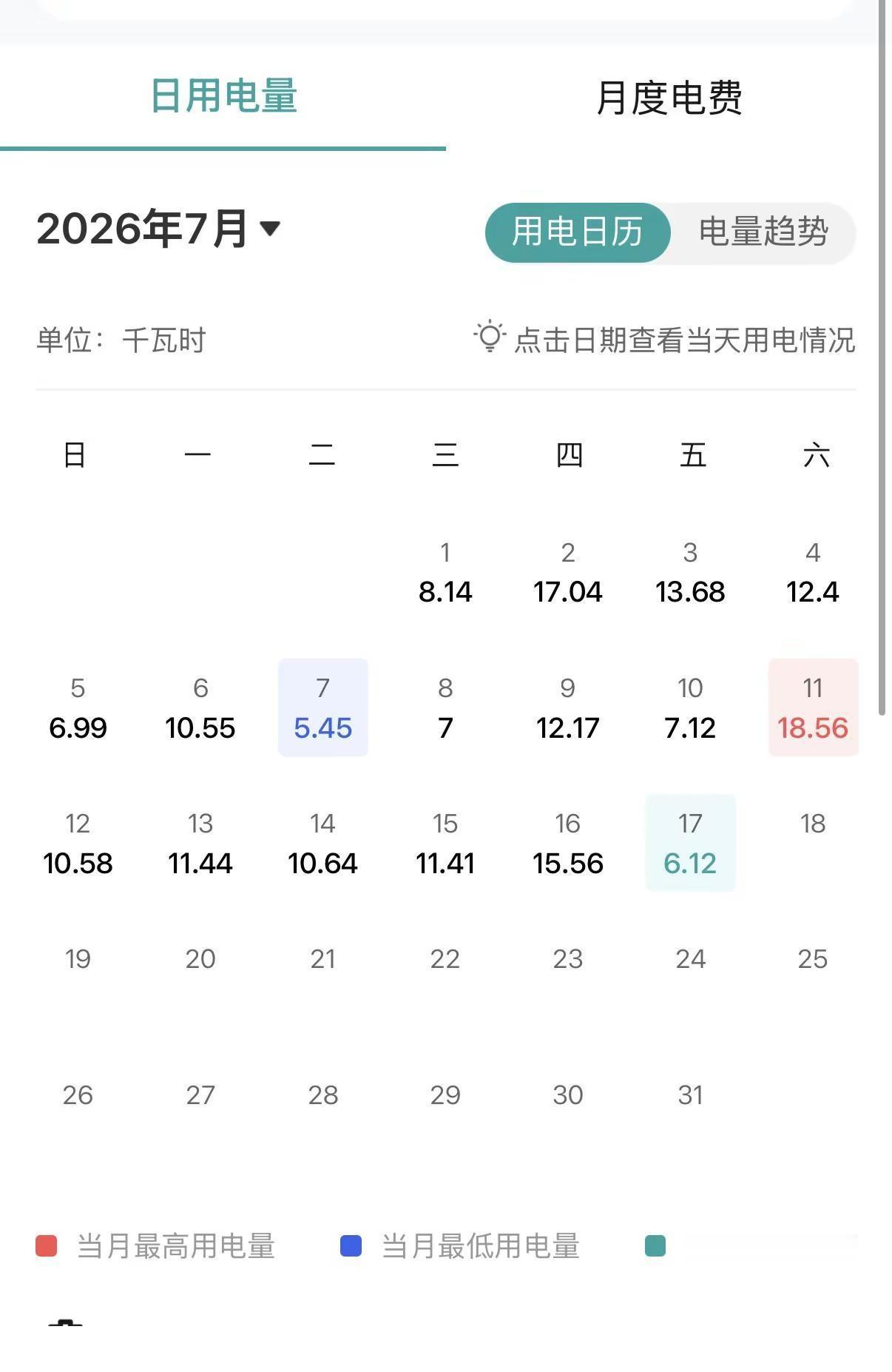
Task: Click date 25 in the calendar
Action: (813, 959)
